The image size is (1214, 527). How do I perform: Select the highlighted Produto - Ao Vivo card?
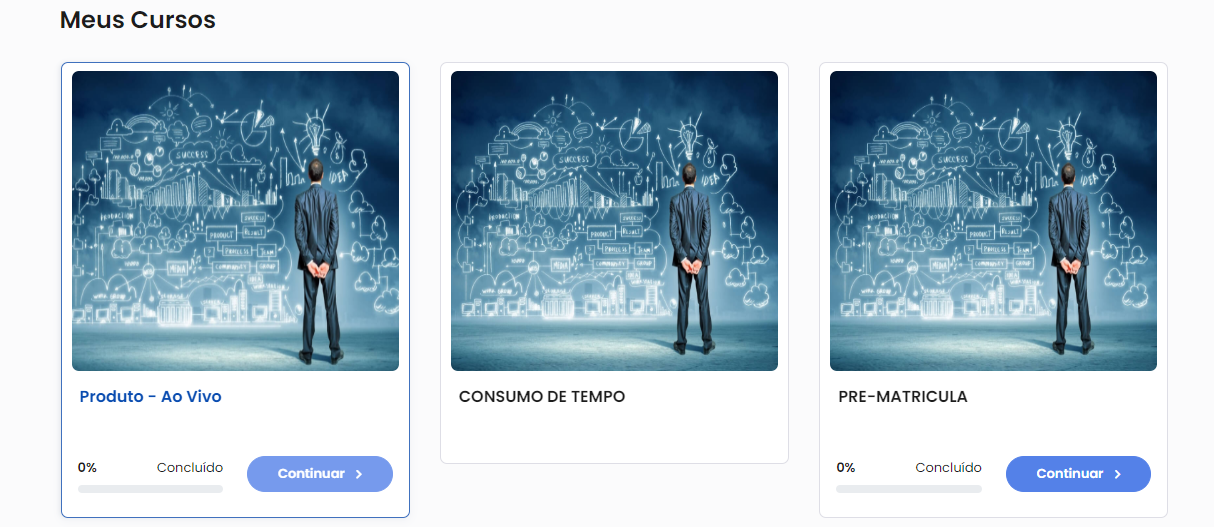(x=235, y=290)
